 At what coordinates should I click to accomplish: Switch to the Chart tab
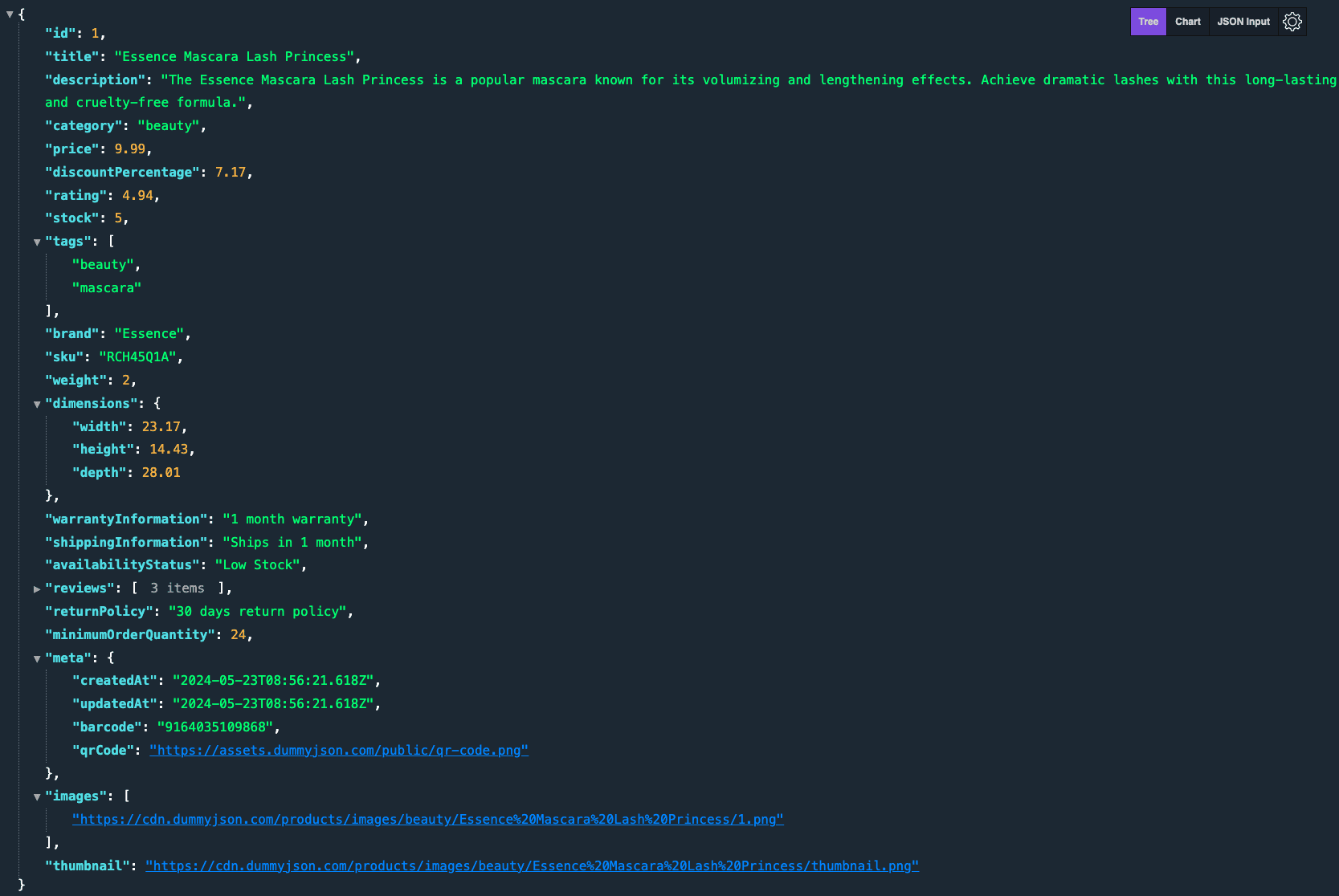(1187, 22)
